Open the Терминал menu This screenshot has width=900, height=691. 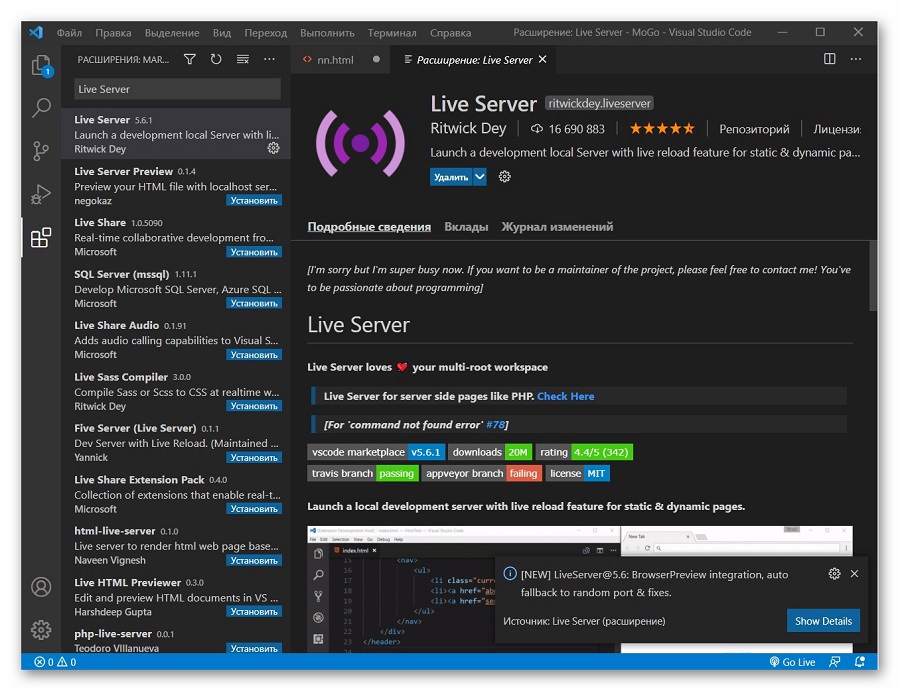(392, 33)
